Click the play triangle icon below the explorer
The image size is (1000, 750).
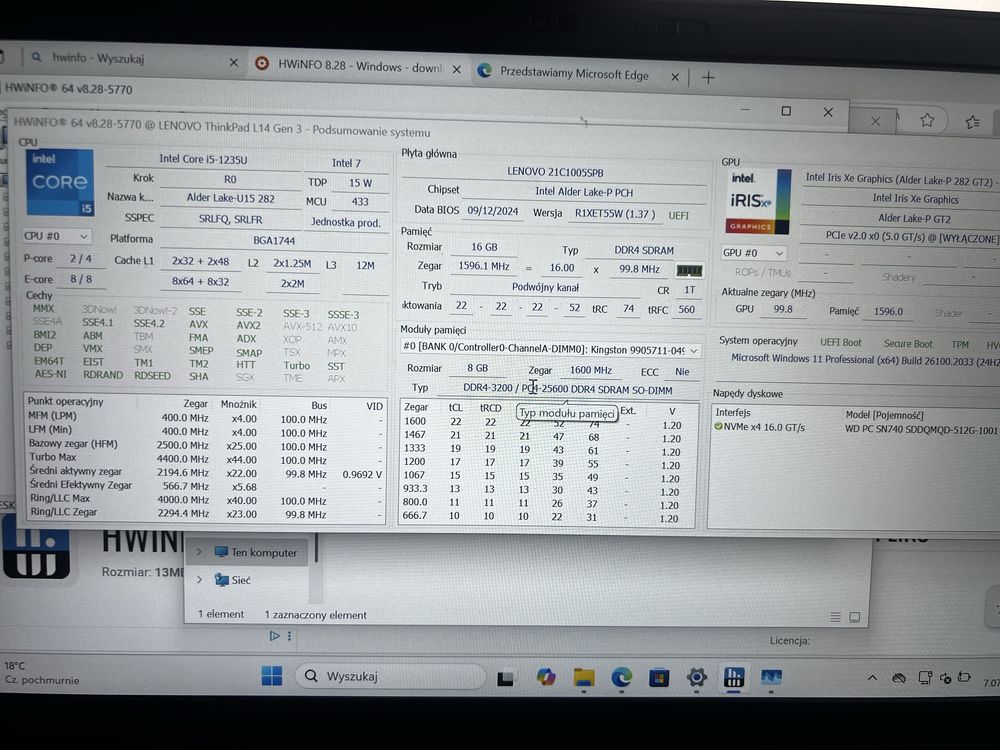pyautogui.click(x=274, y=635)
